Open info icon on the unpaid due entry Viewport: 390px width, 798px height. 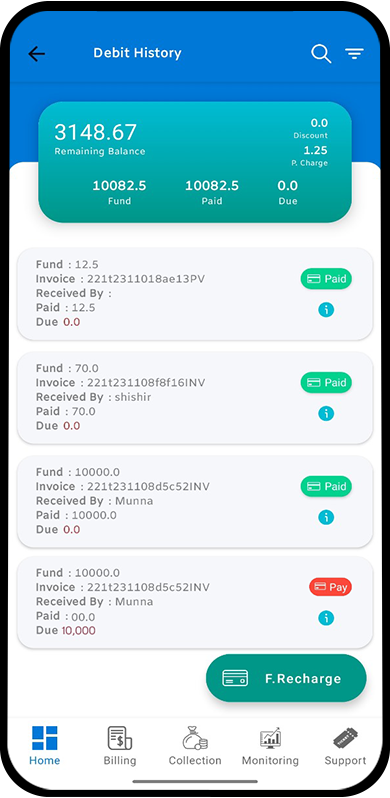point(326,618)
